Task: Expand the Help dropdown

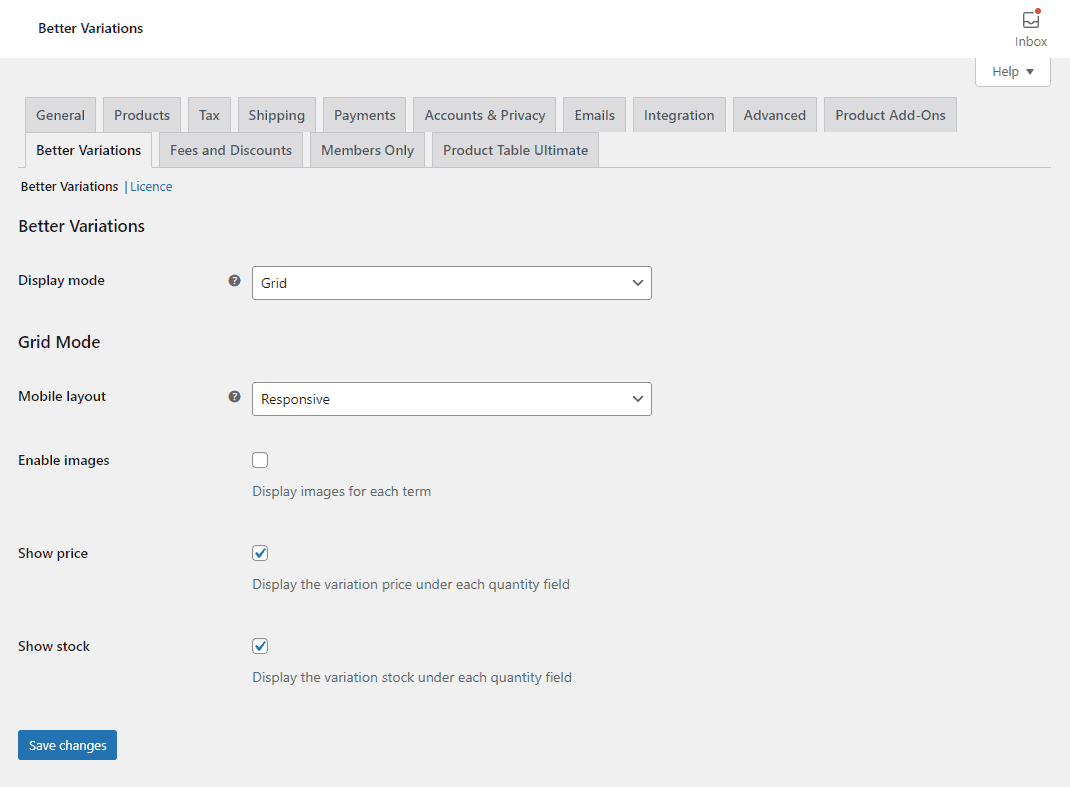Action: point(1013,72)
